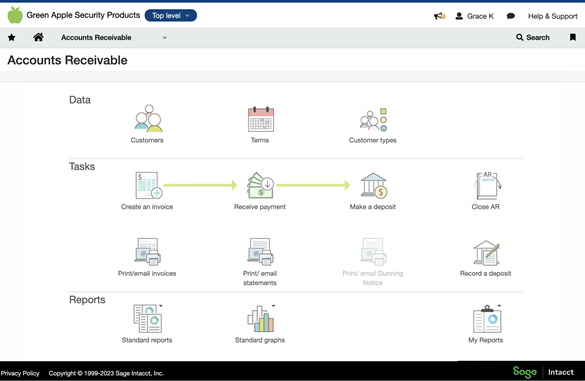Click the Accounts Receivable page heading
The width and height of the screenshot is (585, 381).
coord(68,60)
